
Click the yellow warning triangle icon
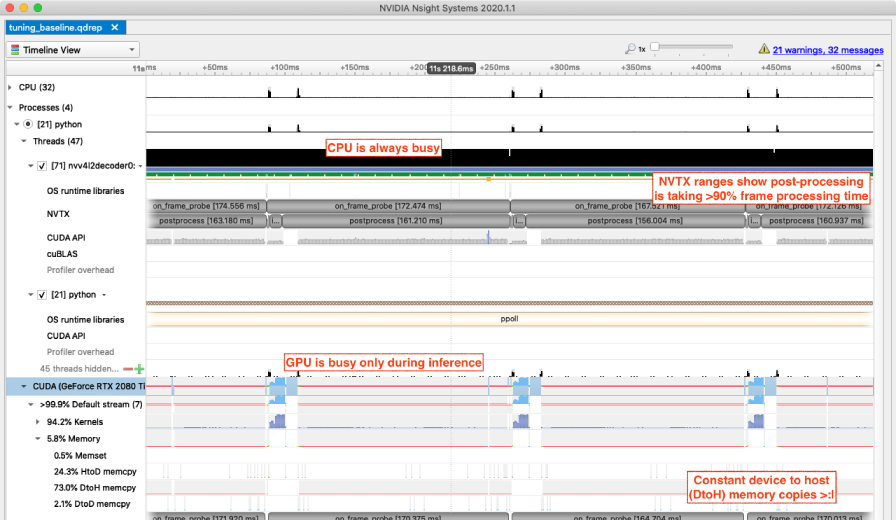click(764, 49)
